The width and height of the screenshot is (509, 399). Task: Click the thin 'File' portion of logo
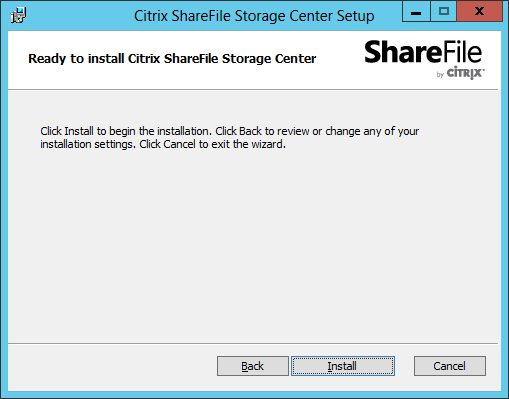pyautogui.click(x=462, y=52)
